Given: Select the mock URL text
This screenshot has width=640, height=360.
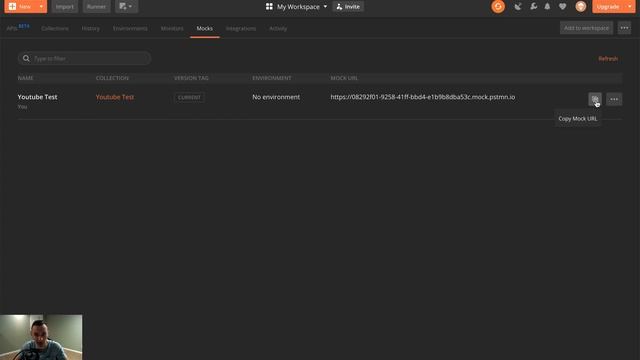Looking at the screenshot, I should (x=422, y=97).
